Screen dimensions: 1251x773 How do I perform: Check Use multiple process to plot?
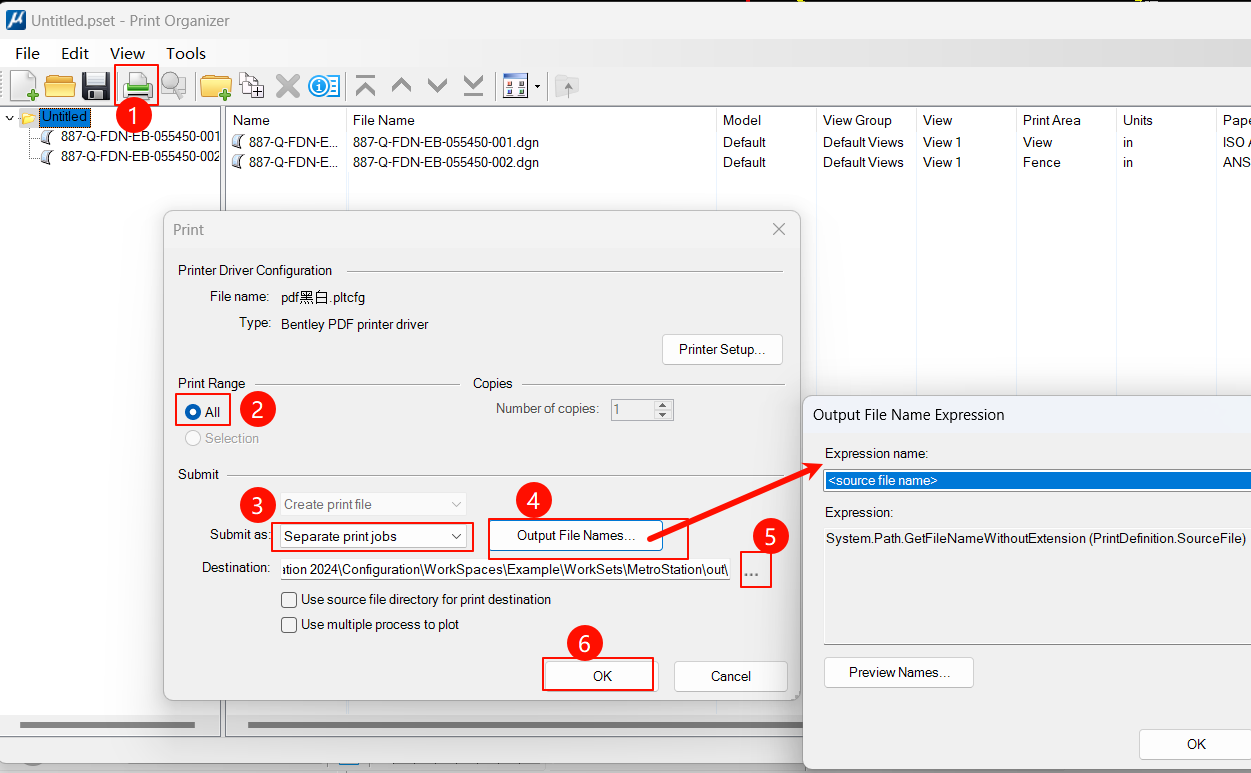tap(289, 625)
